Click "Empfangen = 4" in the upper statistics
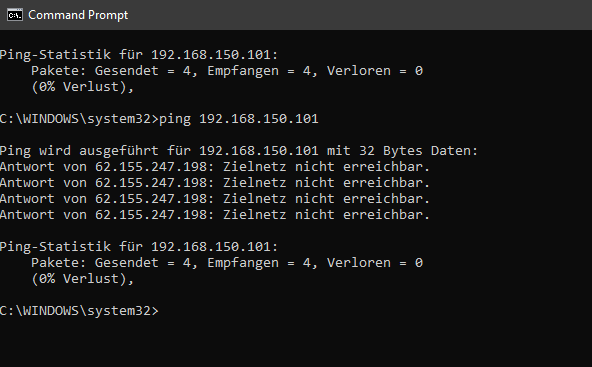This screenshot has height=367, width=592. tap(259, 71)
